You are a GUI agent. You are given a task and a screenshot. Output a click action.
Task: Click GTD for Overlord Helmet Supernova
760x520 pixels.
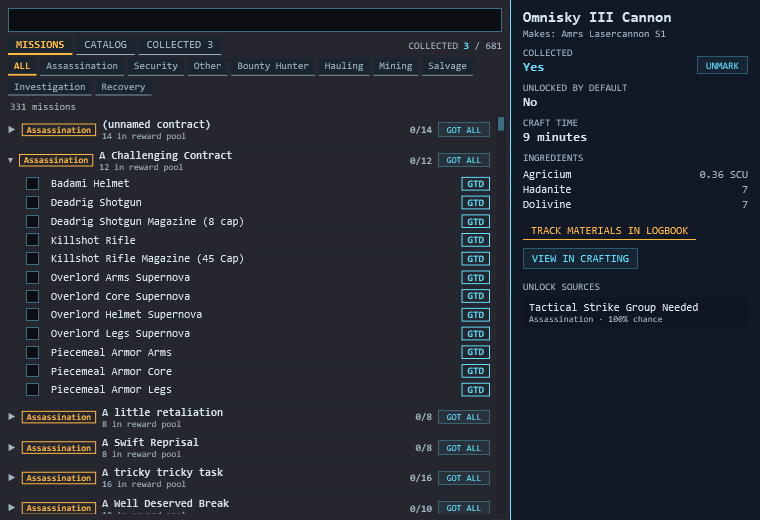tap(475, 315)
